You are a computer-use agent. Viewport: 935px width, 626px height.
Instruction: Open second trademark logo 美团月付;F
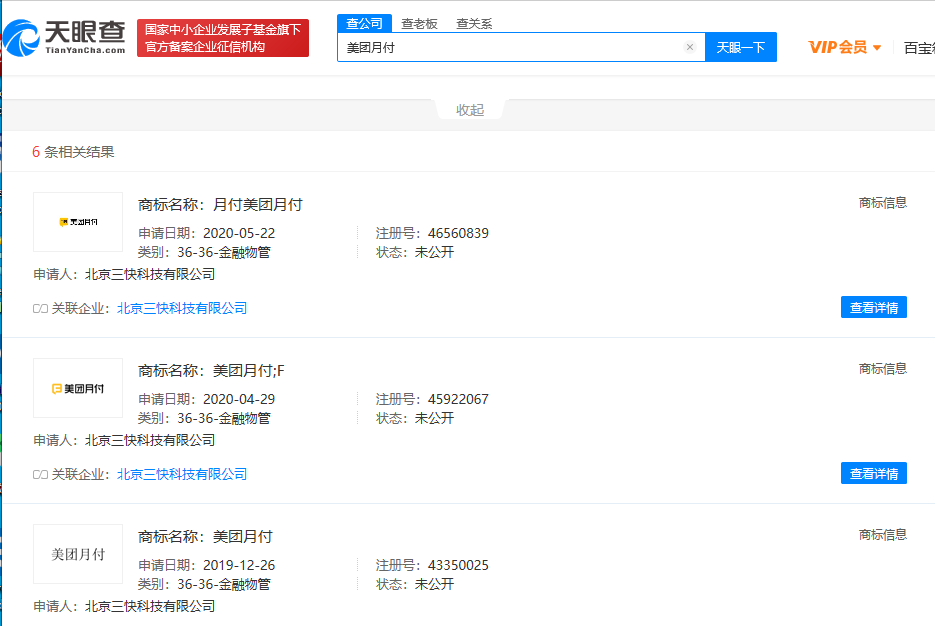[78, 388]
